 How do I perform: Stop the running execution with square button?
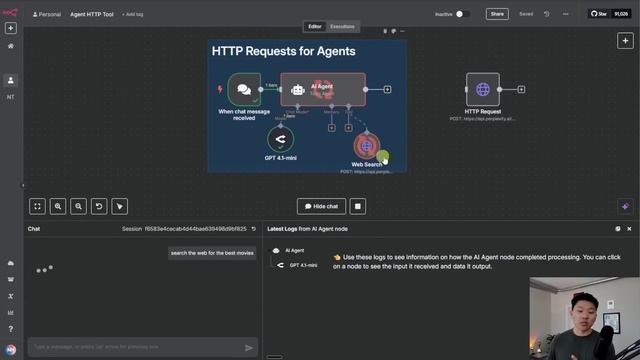pyautogui.click(x=358, y=207)
